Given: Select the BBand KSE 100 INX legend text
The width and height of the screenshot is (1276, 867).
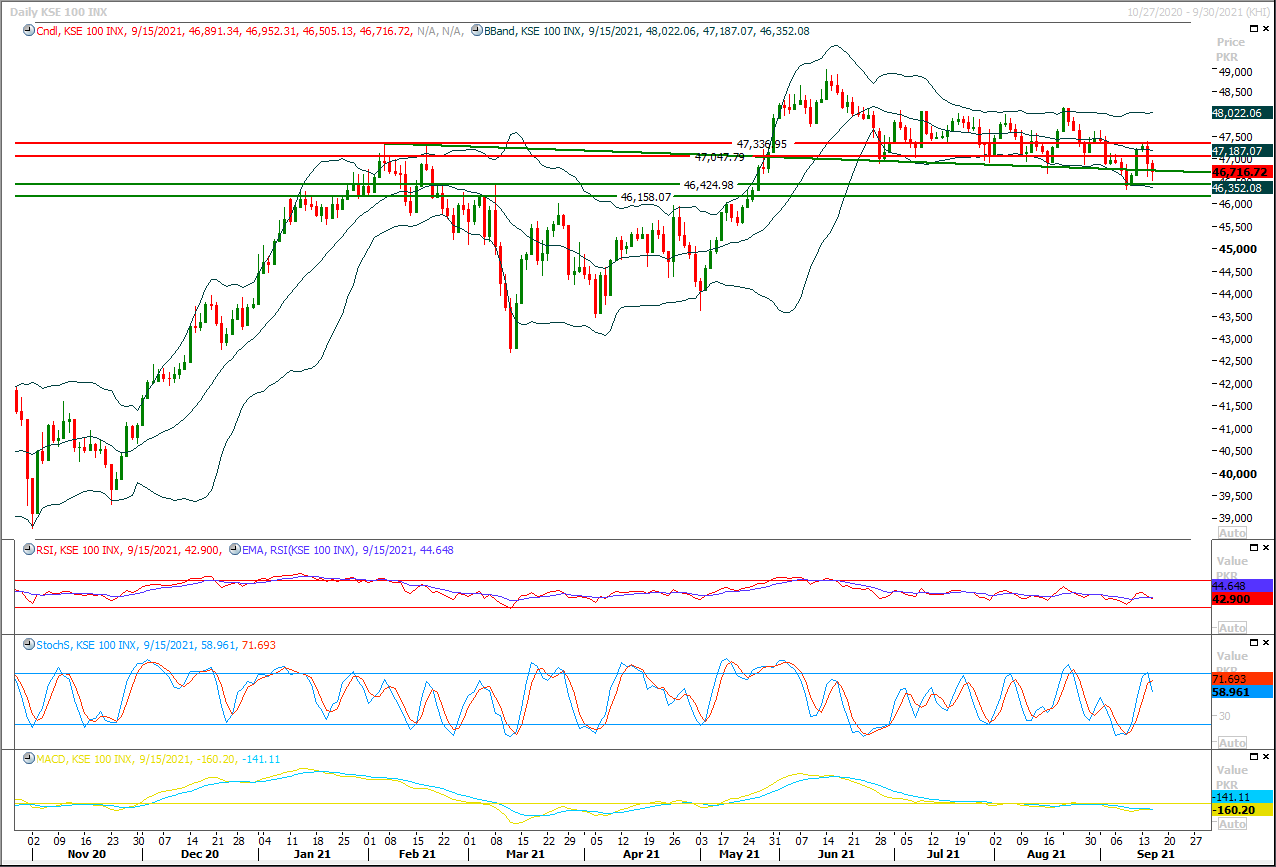Looking at the screenshot, I should point(646,31).
